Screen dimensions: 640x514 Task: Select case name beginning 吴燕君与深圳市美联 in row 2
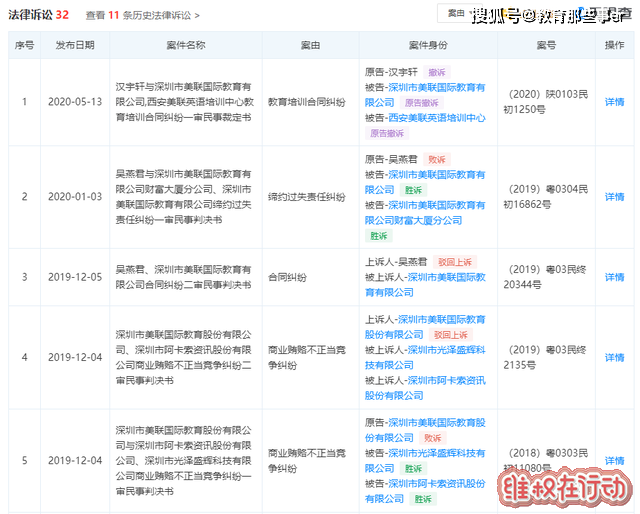(x=183, y=197)
